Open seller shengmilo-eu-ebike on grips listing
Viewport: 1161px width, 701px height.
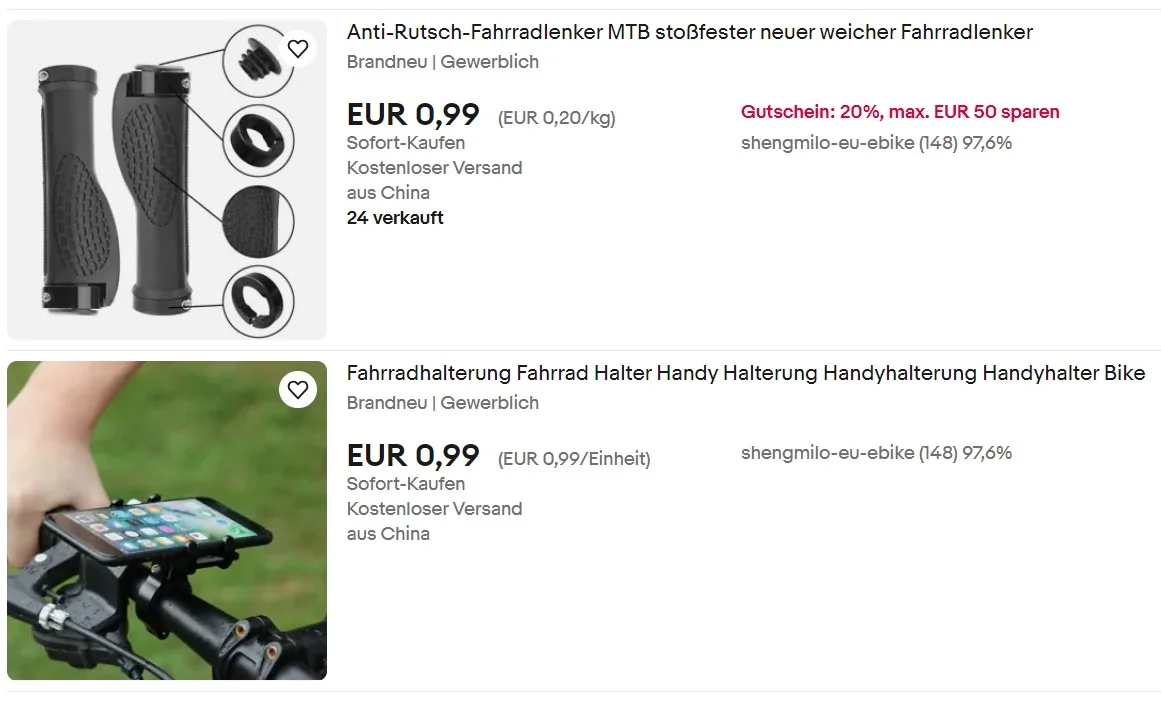tap(876, 143)
